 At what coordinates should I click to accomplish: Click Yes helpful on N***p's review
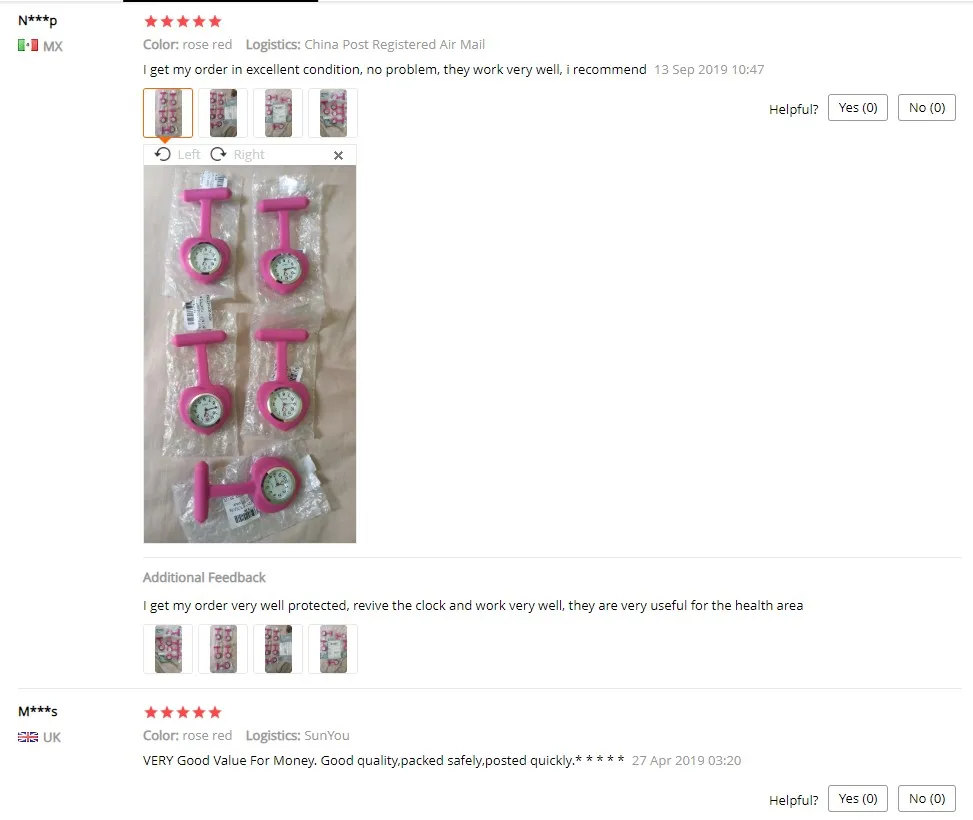click(x=858, y=108)
